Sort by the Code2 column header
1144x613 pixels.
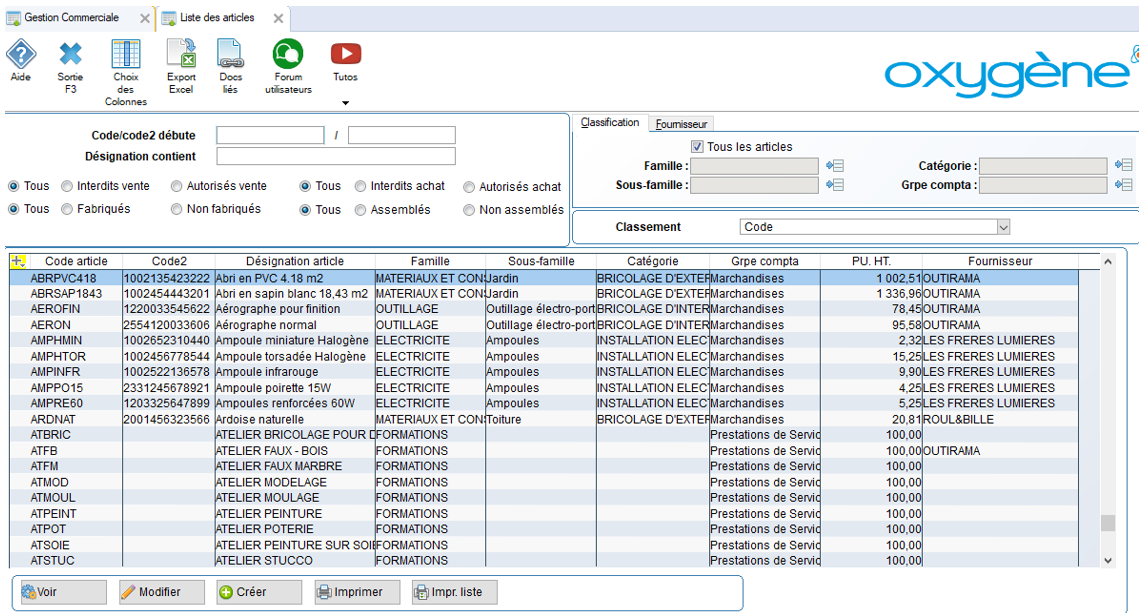pos(169,261)
